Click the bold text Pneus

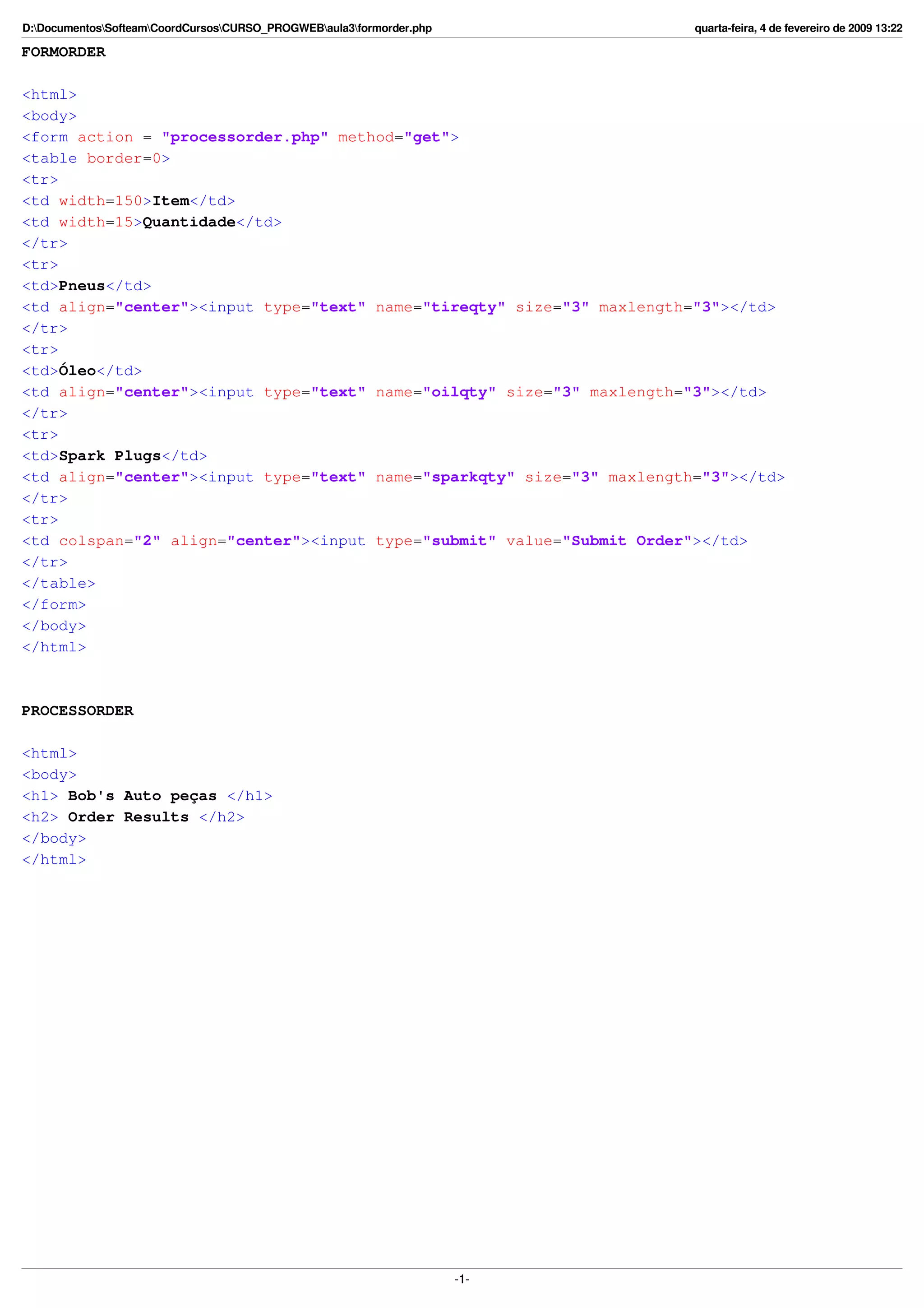point(82,286)
